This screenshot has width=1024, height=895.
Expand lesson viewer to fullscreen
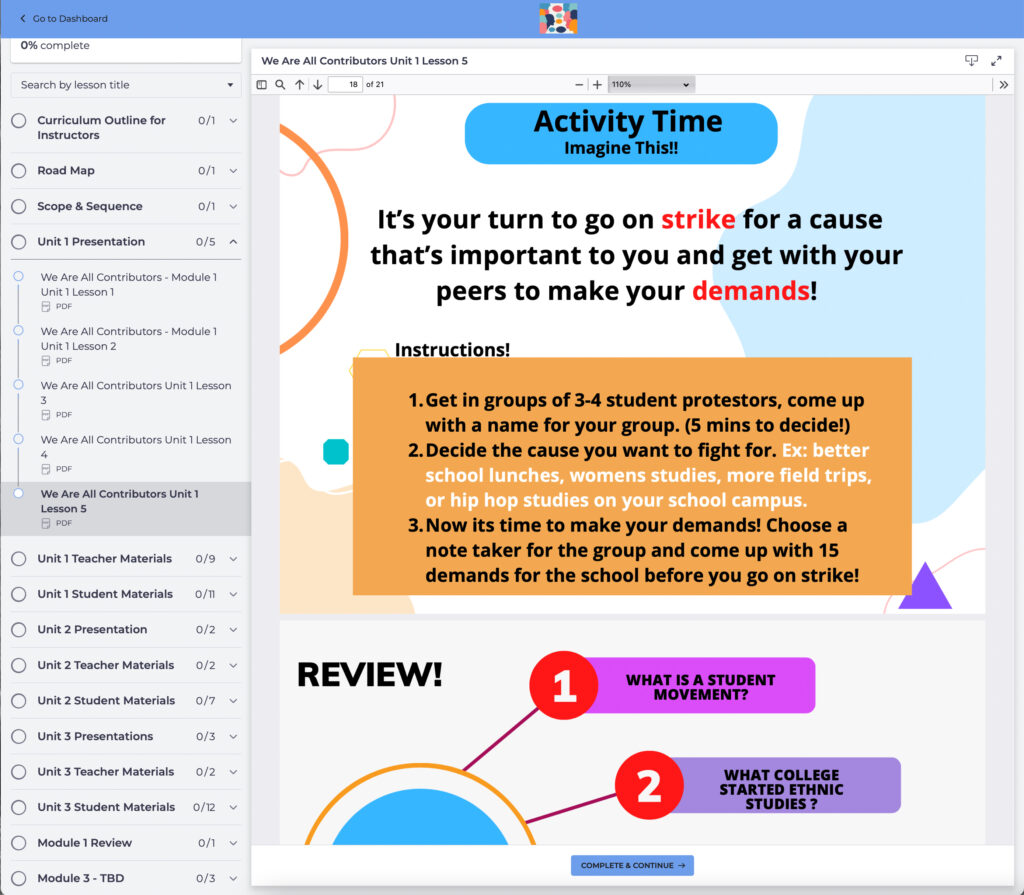coord(996,61)
